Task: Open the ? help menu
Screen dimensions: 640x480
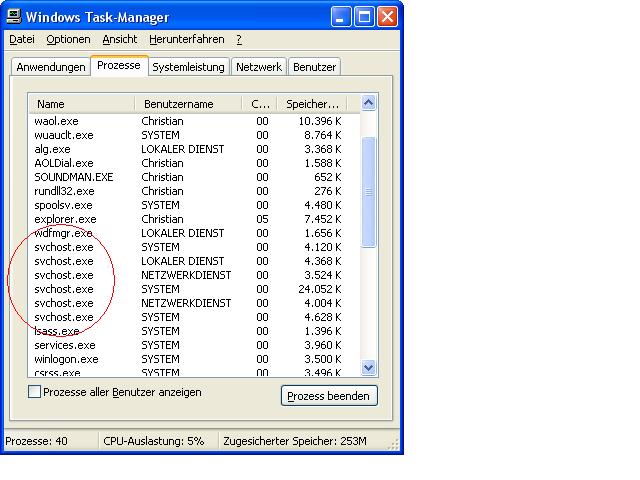Action: [x=239, y=39]
